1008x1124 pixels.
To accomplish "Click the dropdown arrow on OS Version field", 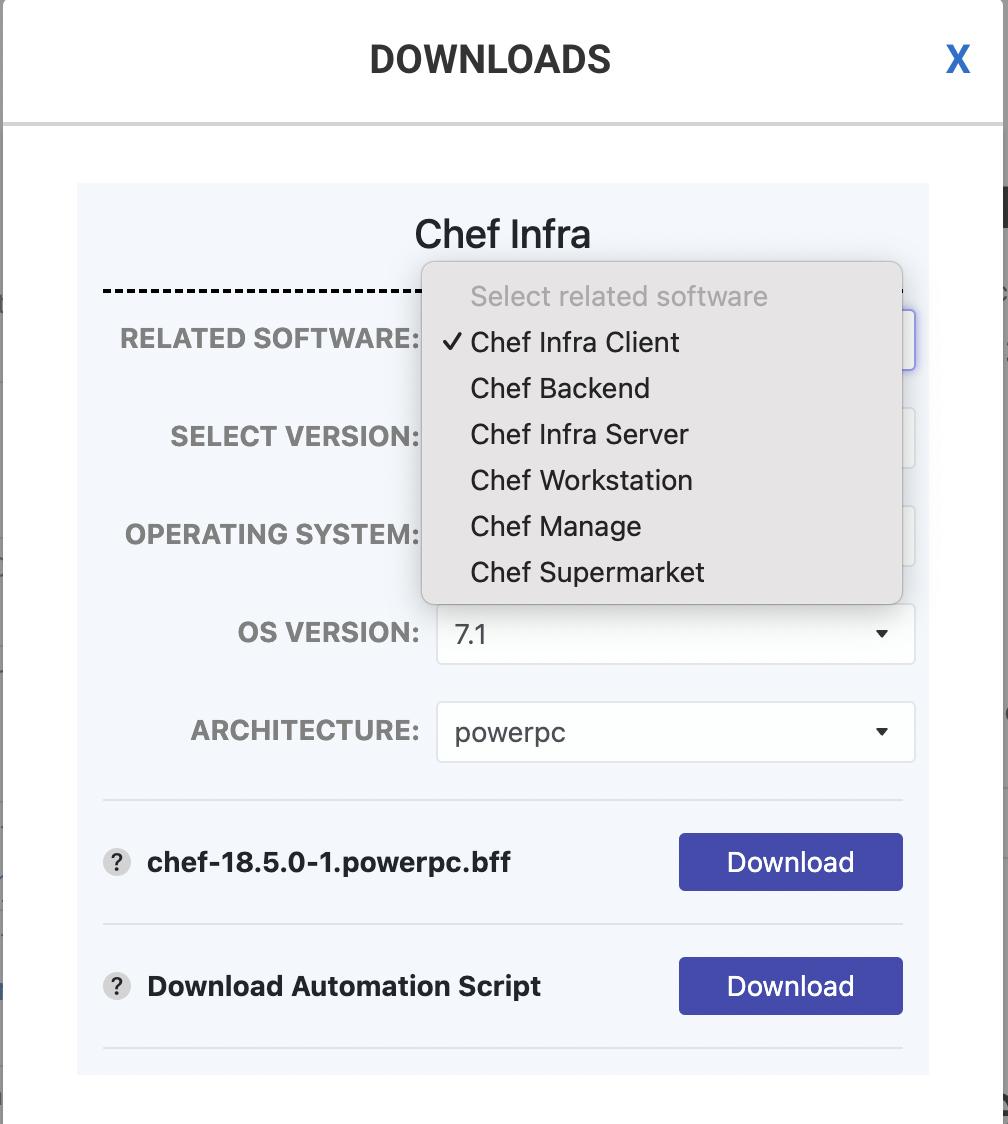I will pyautogui.click(x=882, y=633).
